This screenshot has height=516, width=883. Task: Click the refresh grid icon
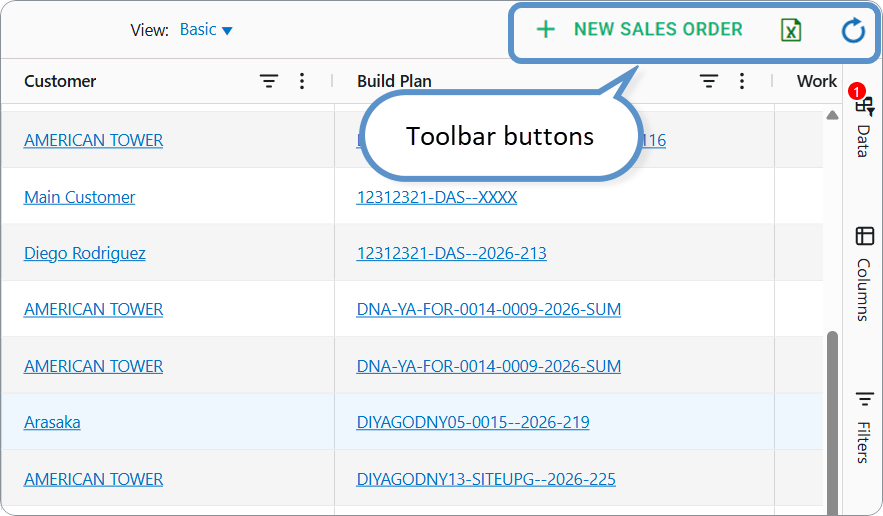click(853, 30)
